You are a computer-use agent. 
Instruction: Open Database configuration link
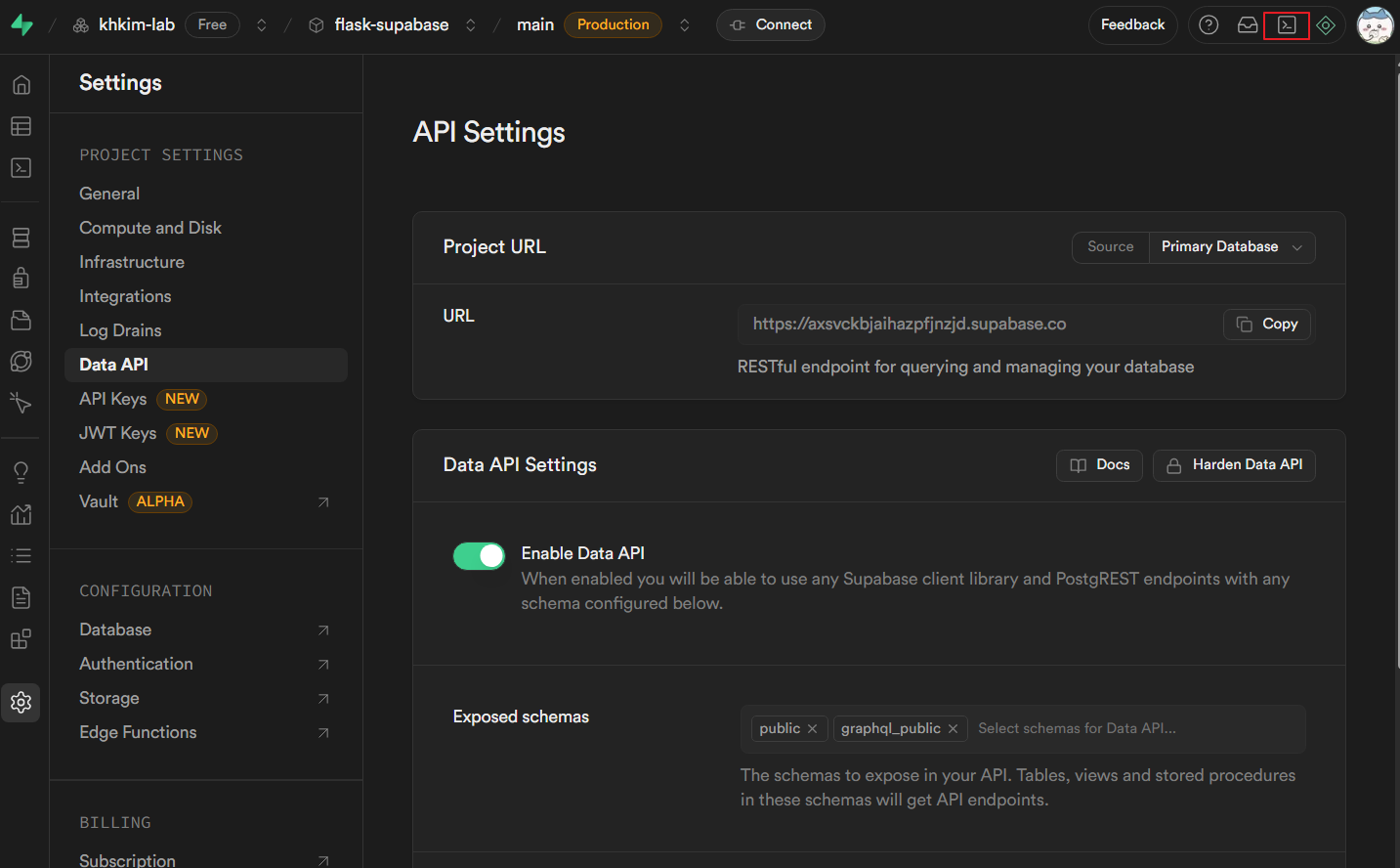coord(206,629)
